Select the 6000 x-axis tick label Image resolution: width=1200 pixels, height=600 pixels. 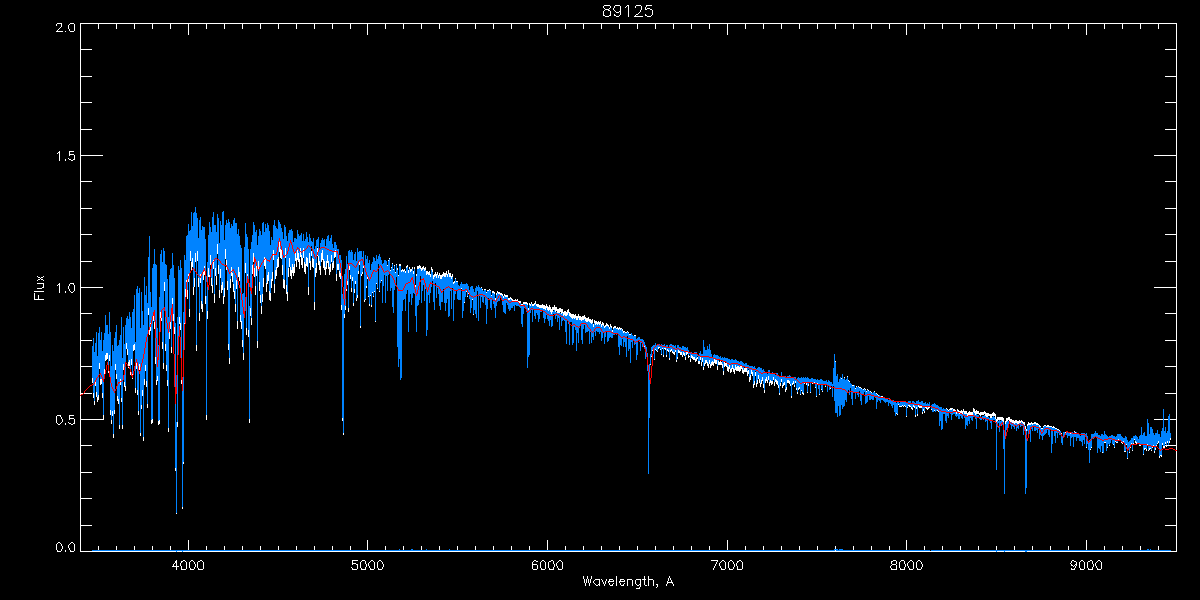547,565
